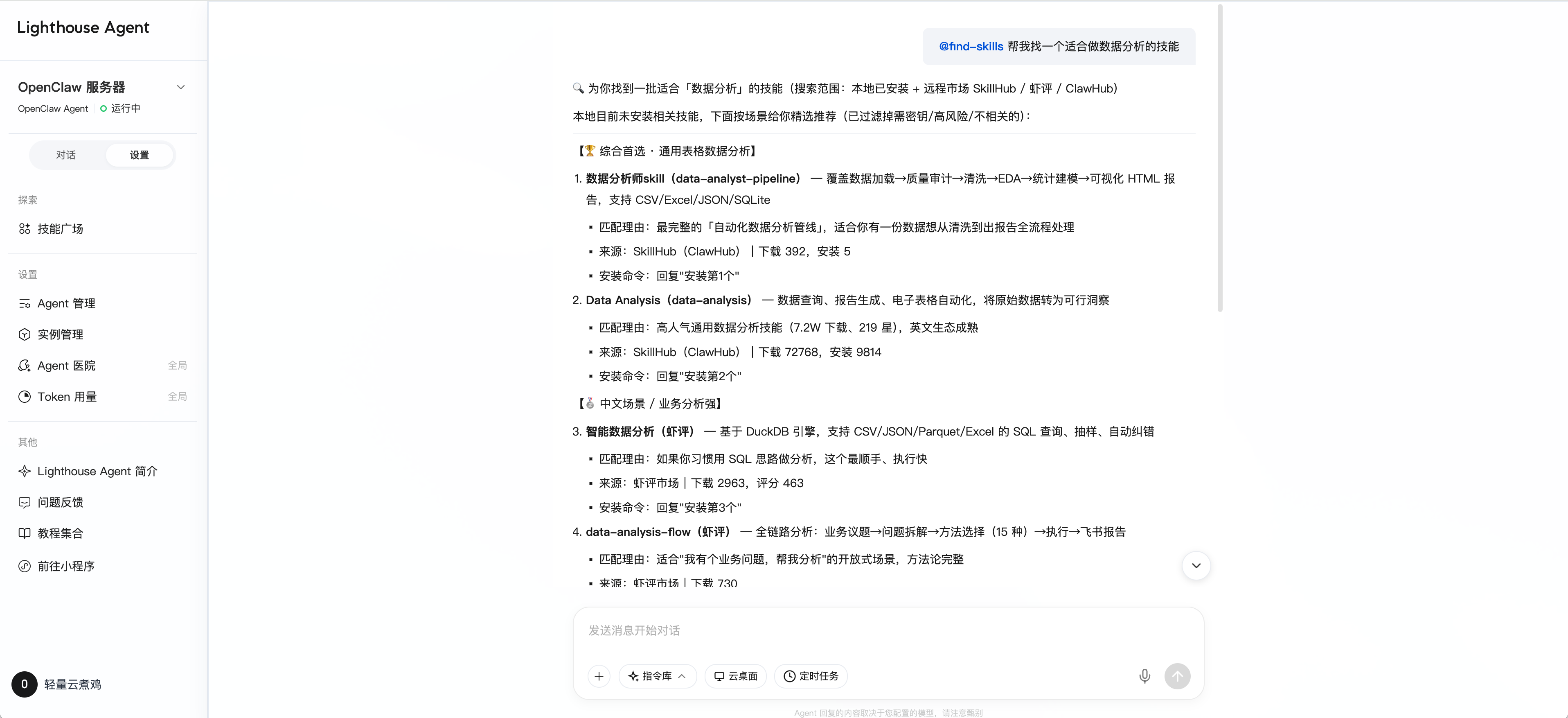Click the 中文场景 / 业务分析强 heading
Image resolution: width=1568 pixels, height=718 pixels.
(650, 404)
